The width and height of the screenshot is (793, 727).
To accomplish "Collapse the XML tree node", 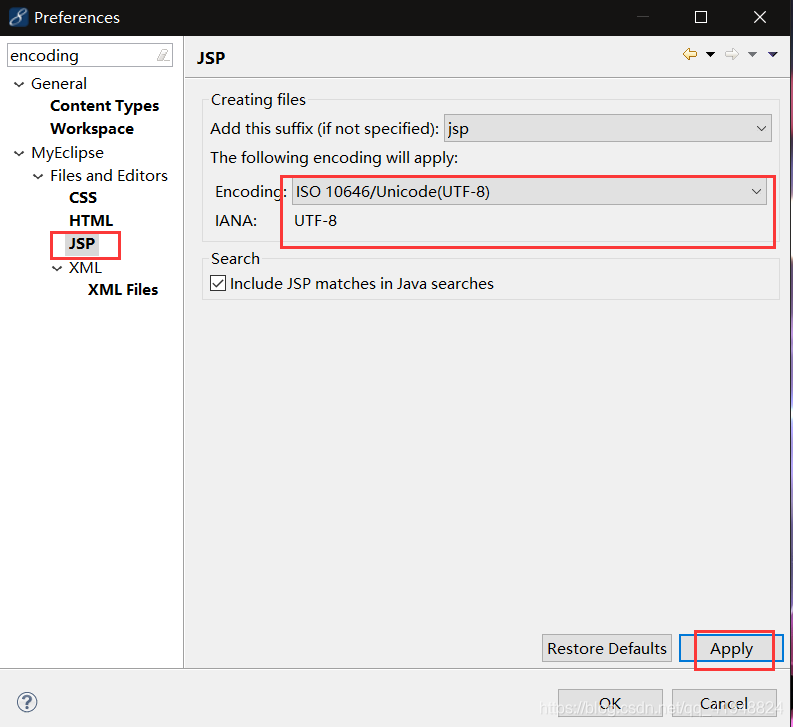I will 57,268.
